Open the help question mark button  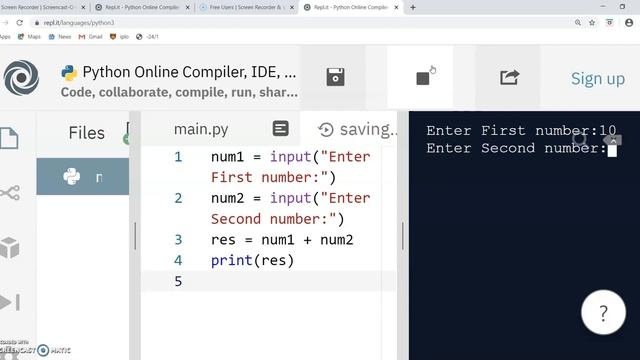coord(603,312)
